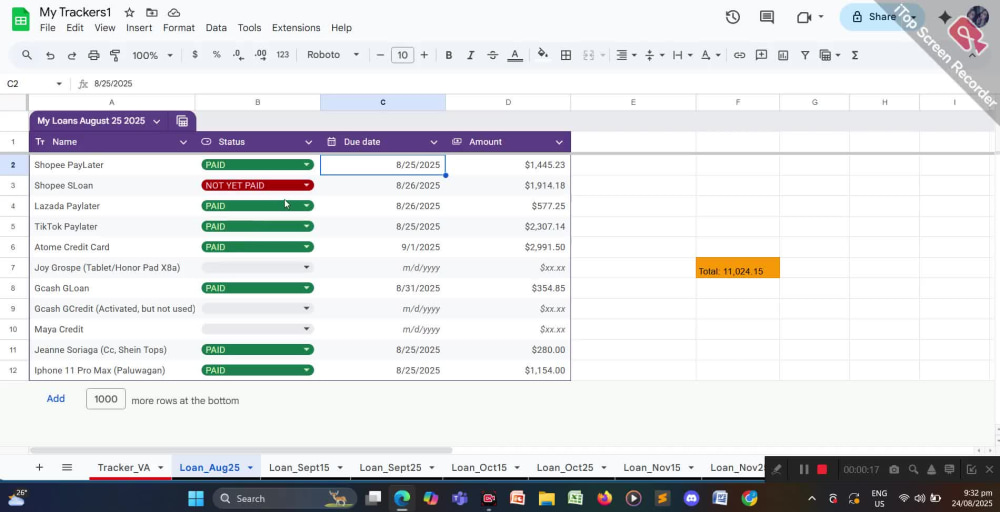Open fill color picker
The height and width of the screenshot is (512, 1000).
point(543,54)
